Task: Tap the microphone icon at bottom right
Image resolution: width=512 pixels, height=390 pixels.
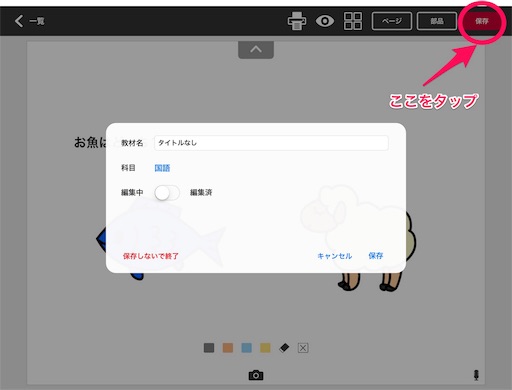Action: tap(476, 375)
